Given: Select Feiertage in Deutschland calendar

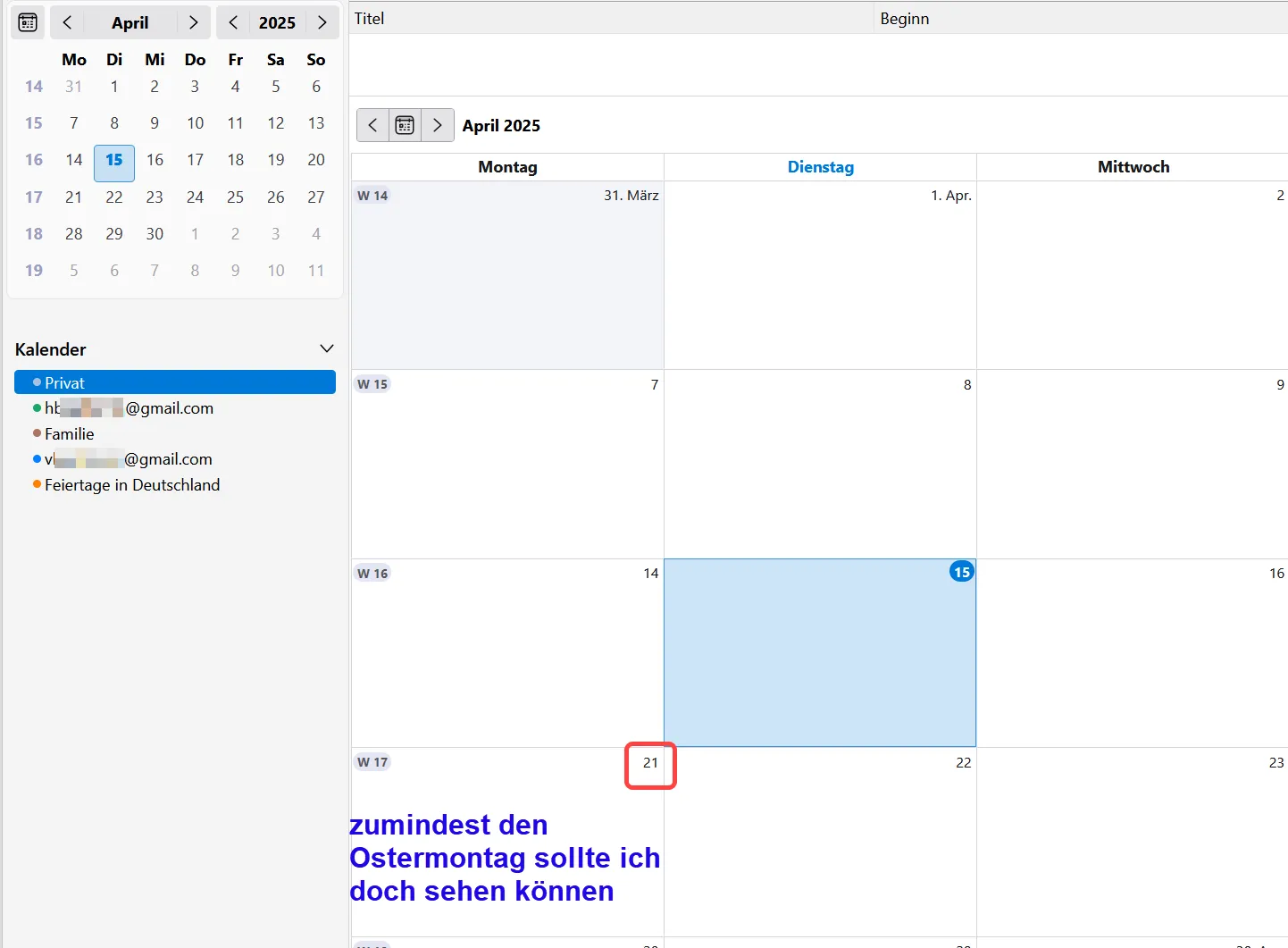Looking at the screenshot, I should coord(175,484).
